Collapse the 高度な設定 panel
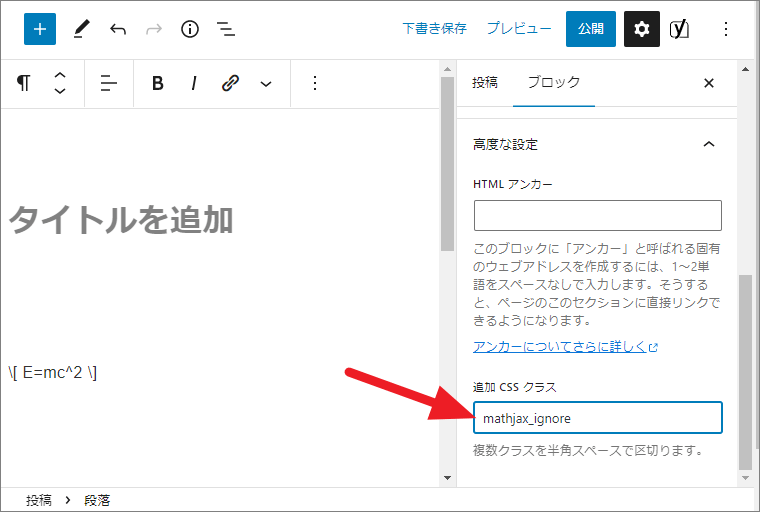Viewport: 760px width, 512px height. 709,144
